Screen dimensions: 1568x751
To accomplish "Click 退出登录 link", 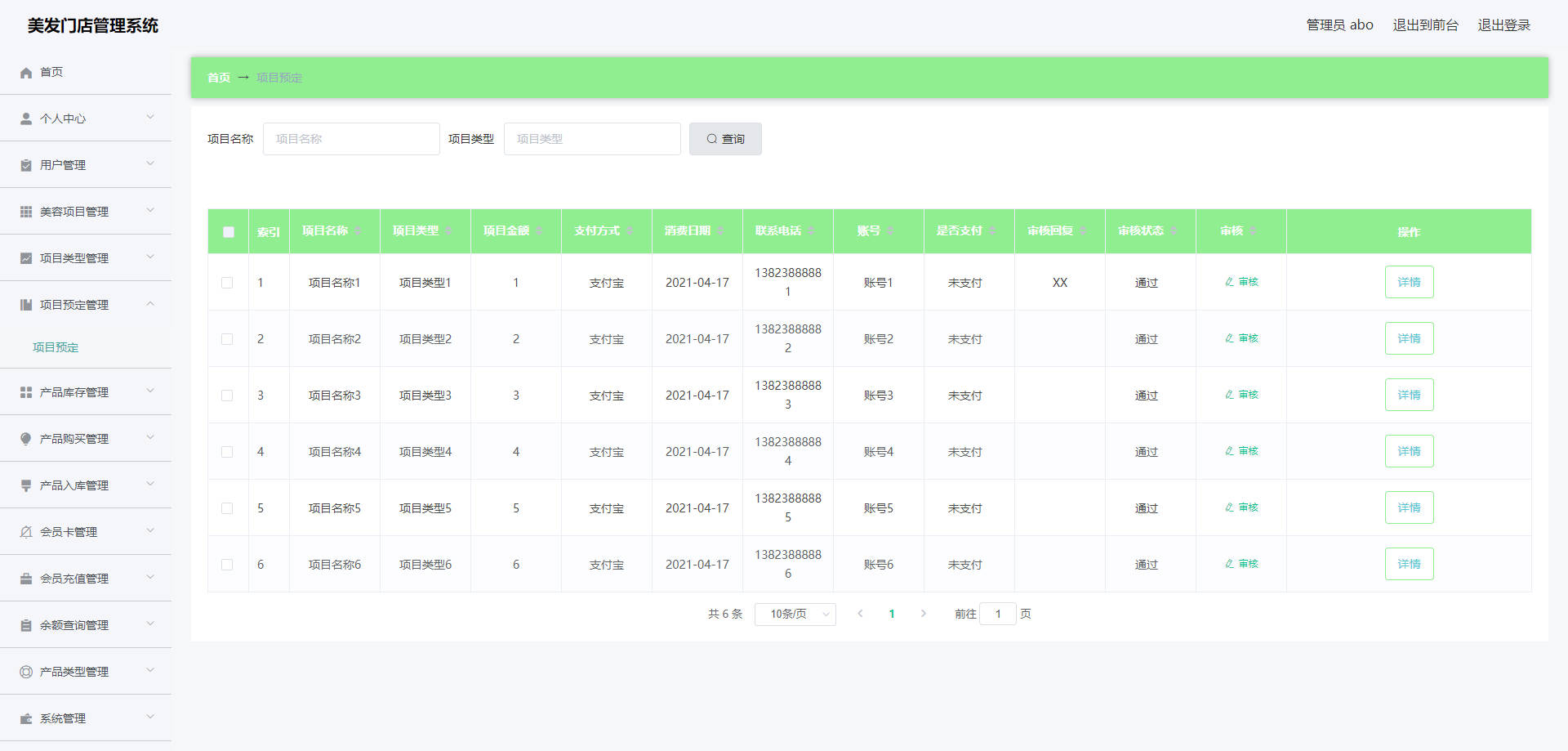I will tap(1504, 25).
